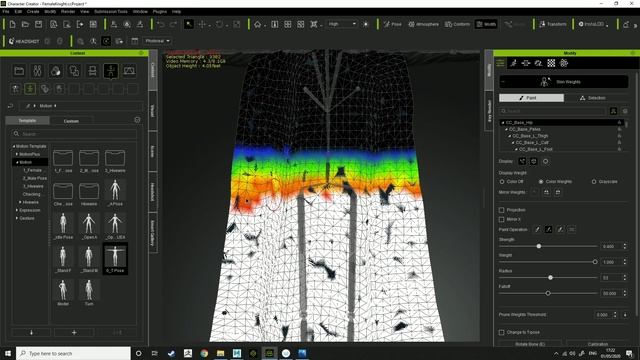Open the Render menu
This screenshot has width=640, height=360.
[x=68, y=11]
